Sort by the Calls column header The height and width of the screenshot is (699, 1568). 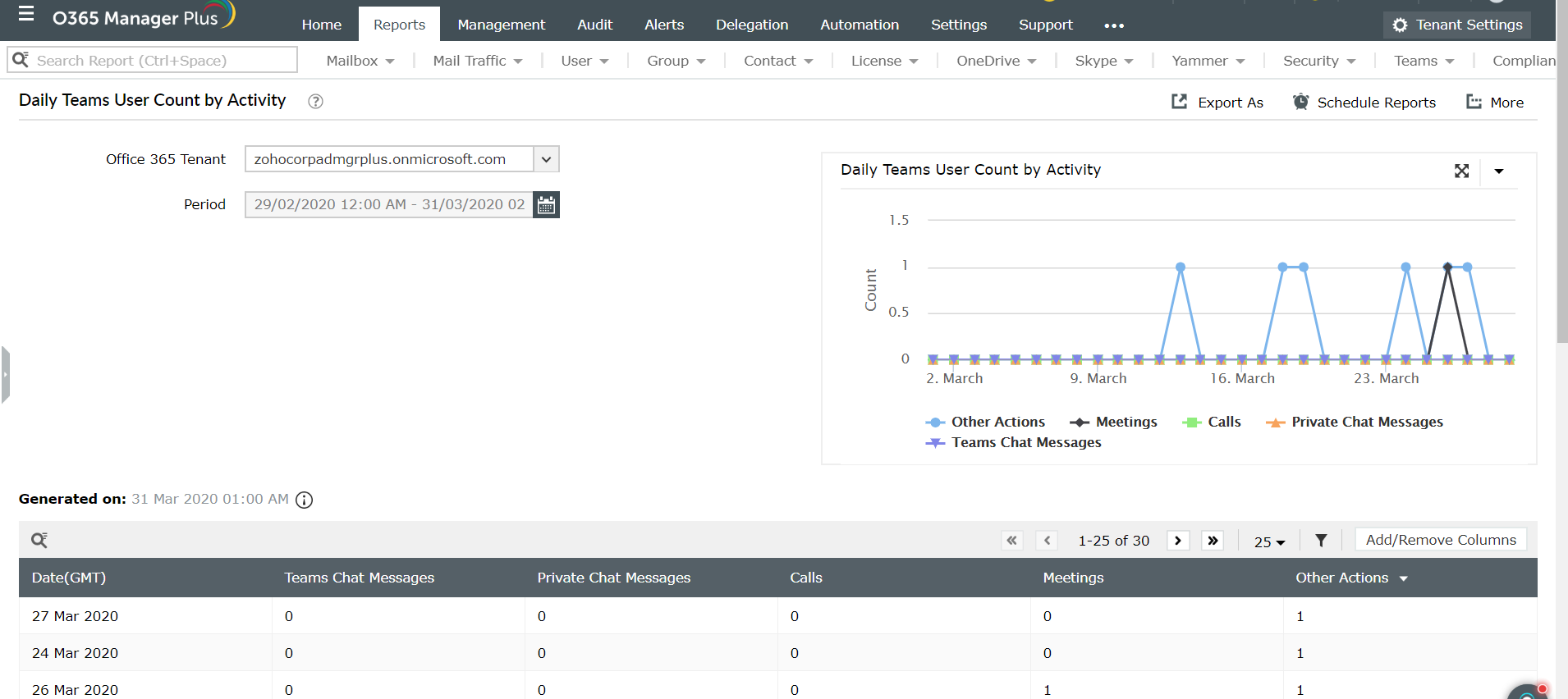click(x=806, y=578)
